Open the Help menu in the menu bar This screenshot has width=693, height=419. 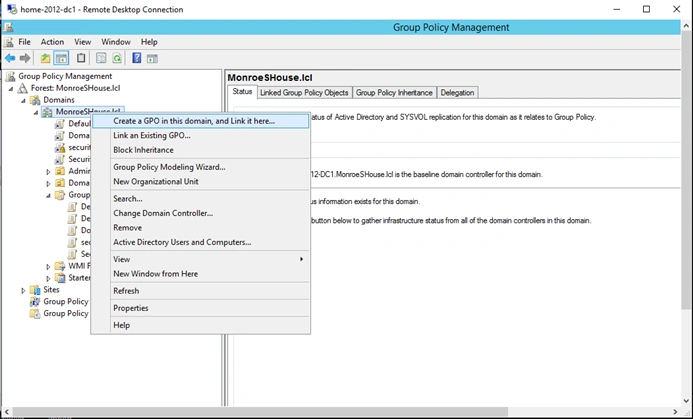click(149, 42)
